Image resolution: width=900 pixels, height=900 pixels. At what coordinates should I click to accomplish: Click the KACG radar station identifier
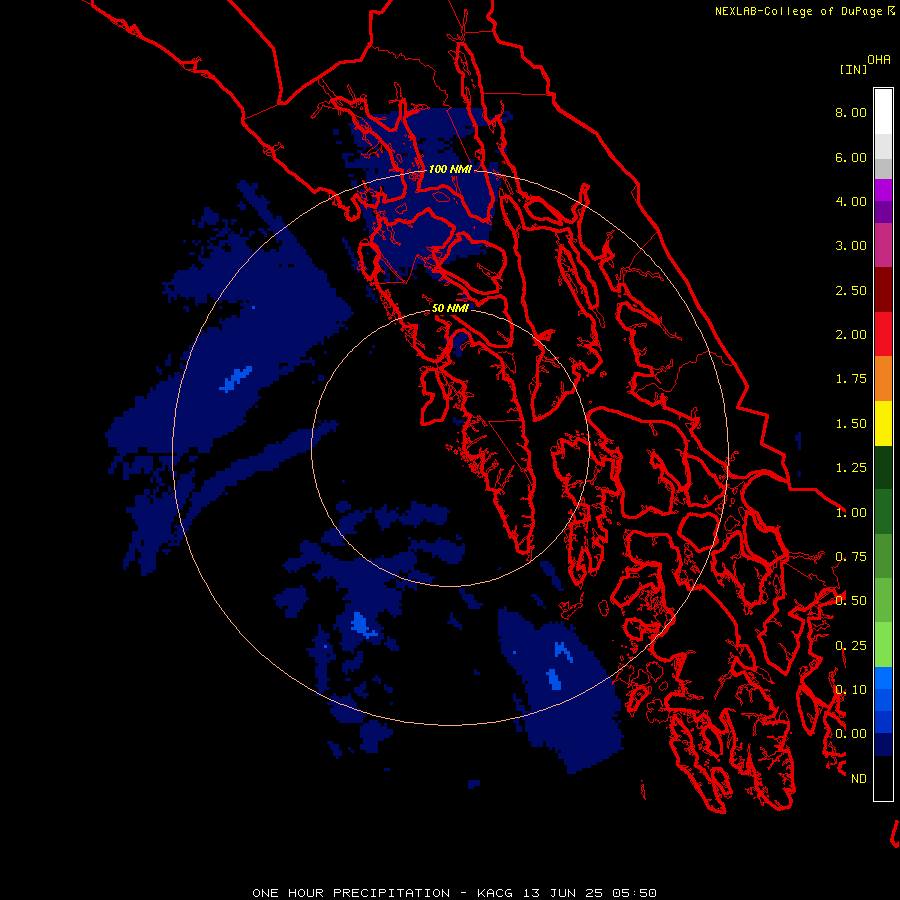click(x=496, y=893)
